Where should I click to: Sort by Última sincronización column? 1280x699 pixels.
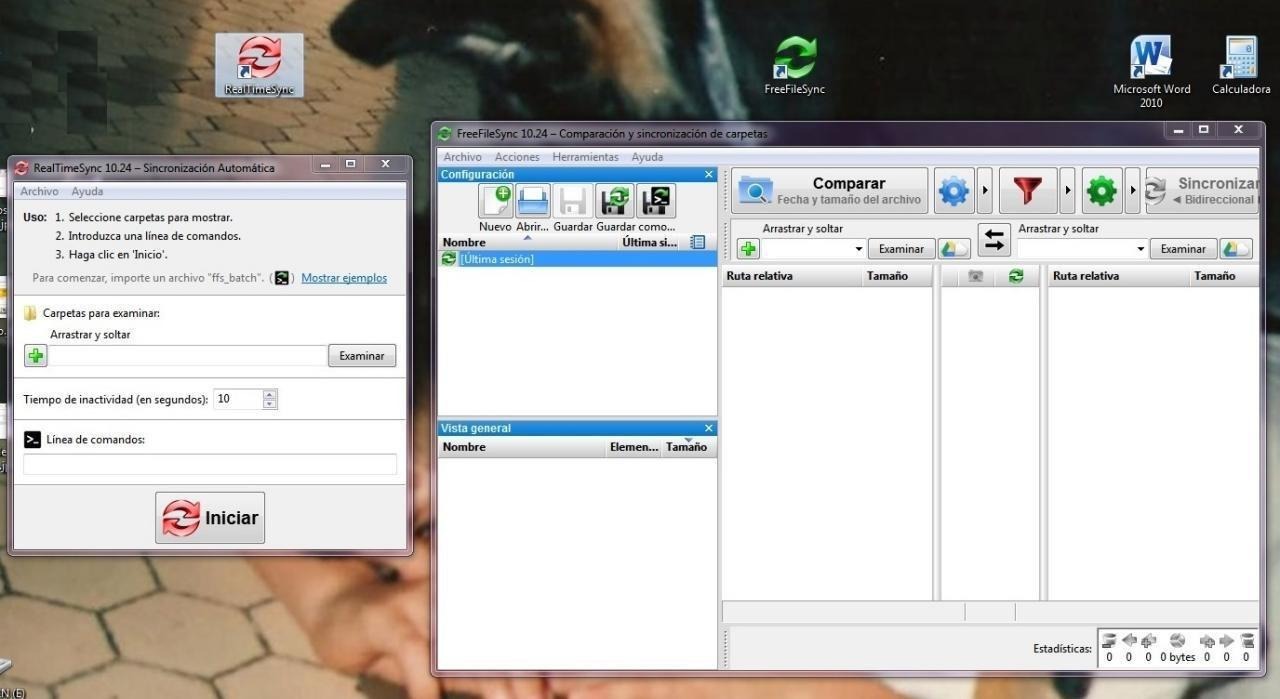click(650, 242)
